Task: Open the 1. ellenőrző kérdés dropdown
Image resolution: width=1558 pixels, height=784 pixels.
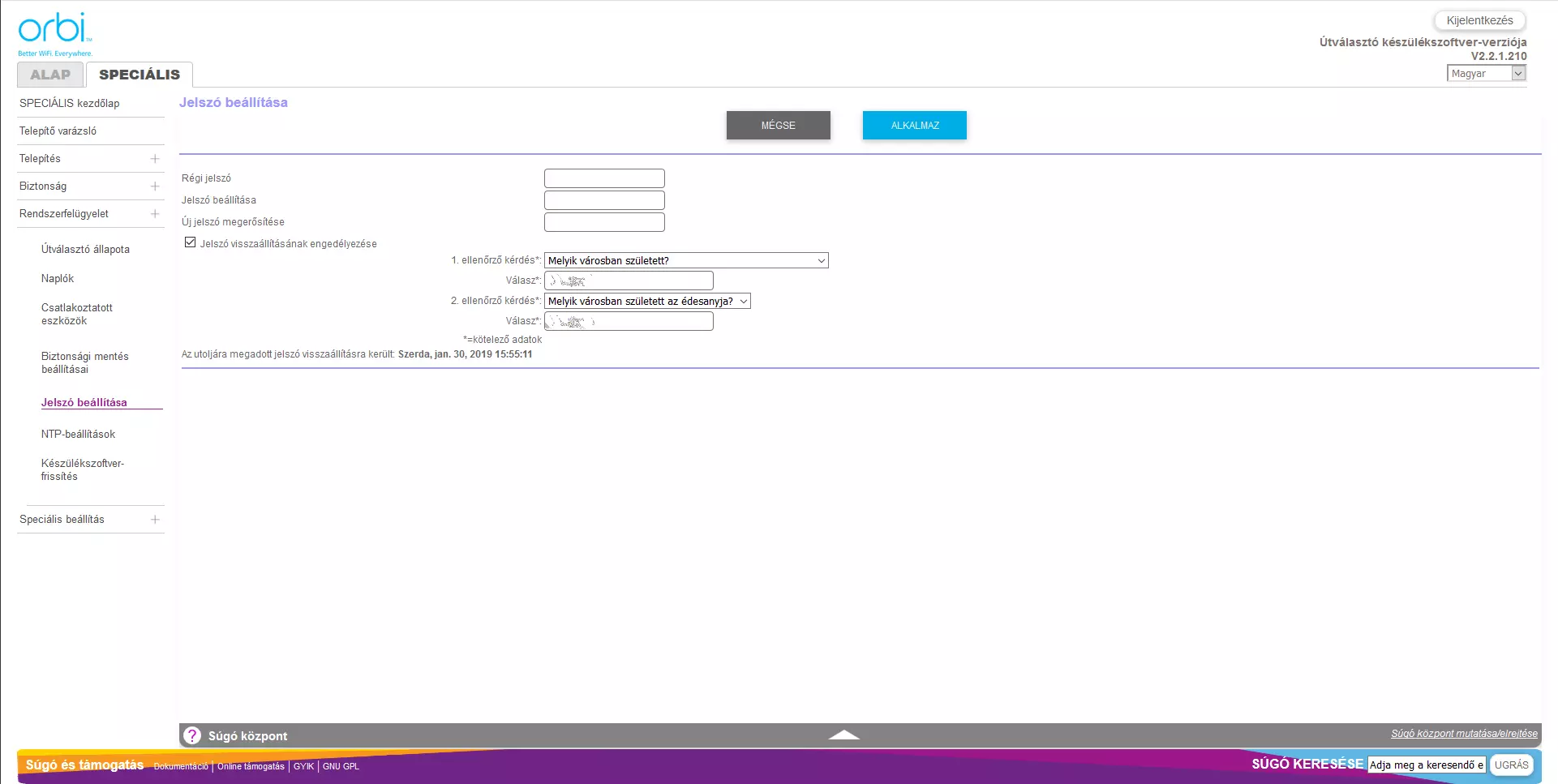Action: click(685, 261)
